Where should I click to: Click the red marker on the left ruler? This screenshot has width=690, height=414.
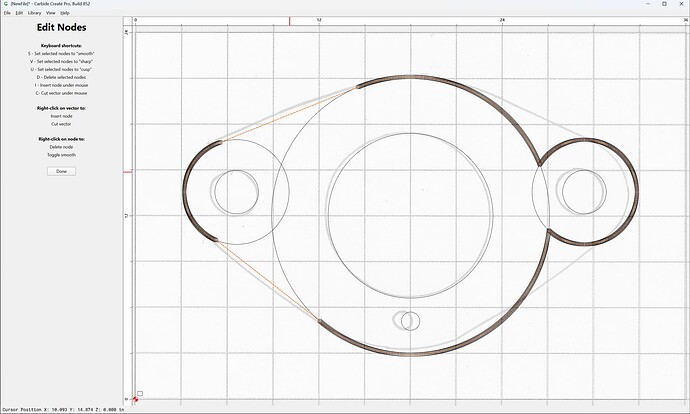coord(127,172)
